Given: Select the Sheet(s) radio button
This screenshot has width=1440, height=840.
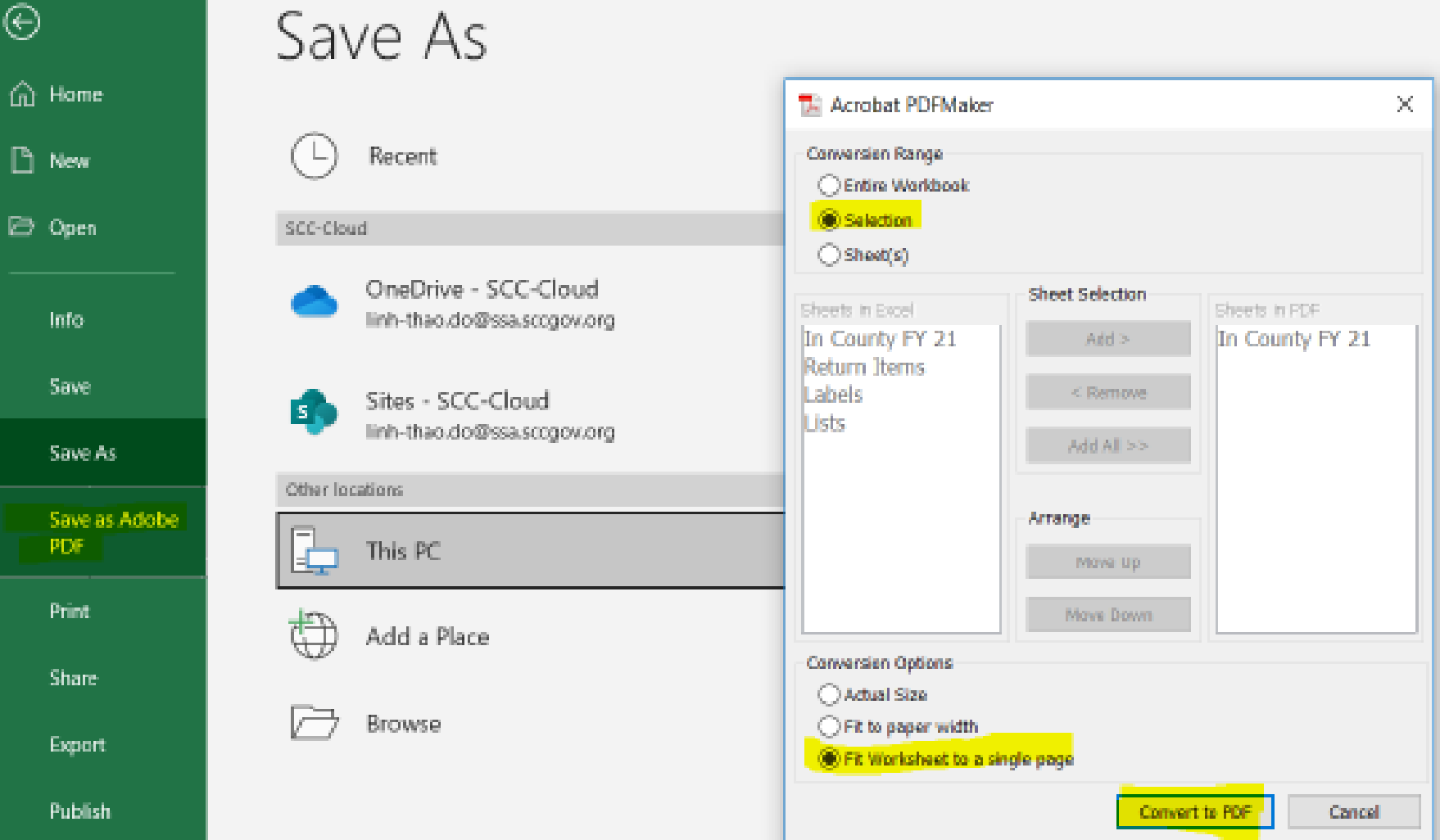Looking at the screenshot, I should point(829,255).
